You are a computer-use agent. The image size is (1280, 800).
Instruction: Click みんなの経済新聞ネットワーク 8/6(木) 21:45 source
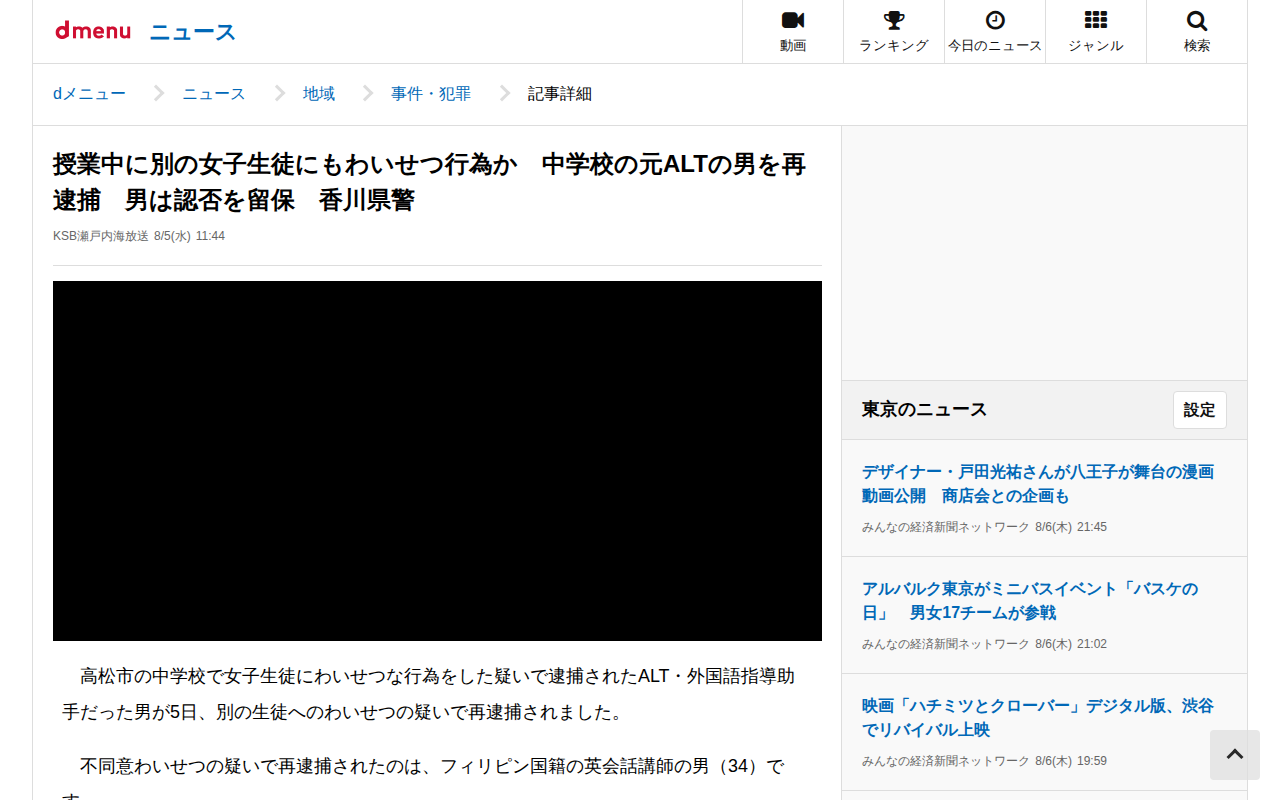click(x=984, y=527)
